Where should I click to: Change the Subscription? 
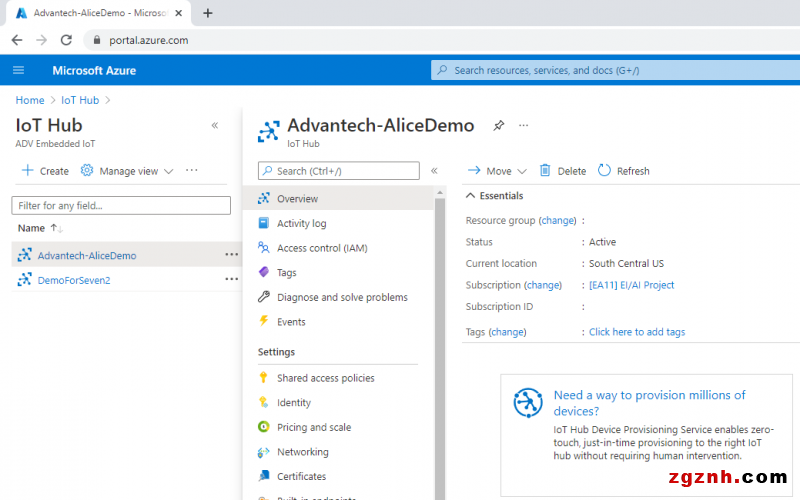point(543,285)
